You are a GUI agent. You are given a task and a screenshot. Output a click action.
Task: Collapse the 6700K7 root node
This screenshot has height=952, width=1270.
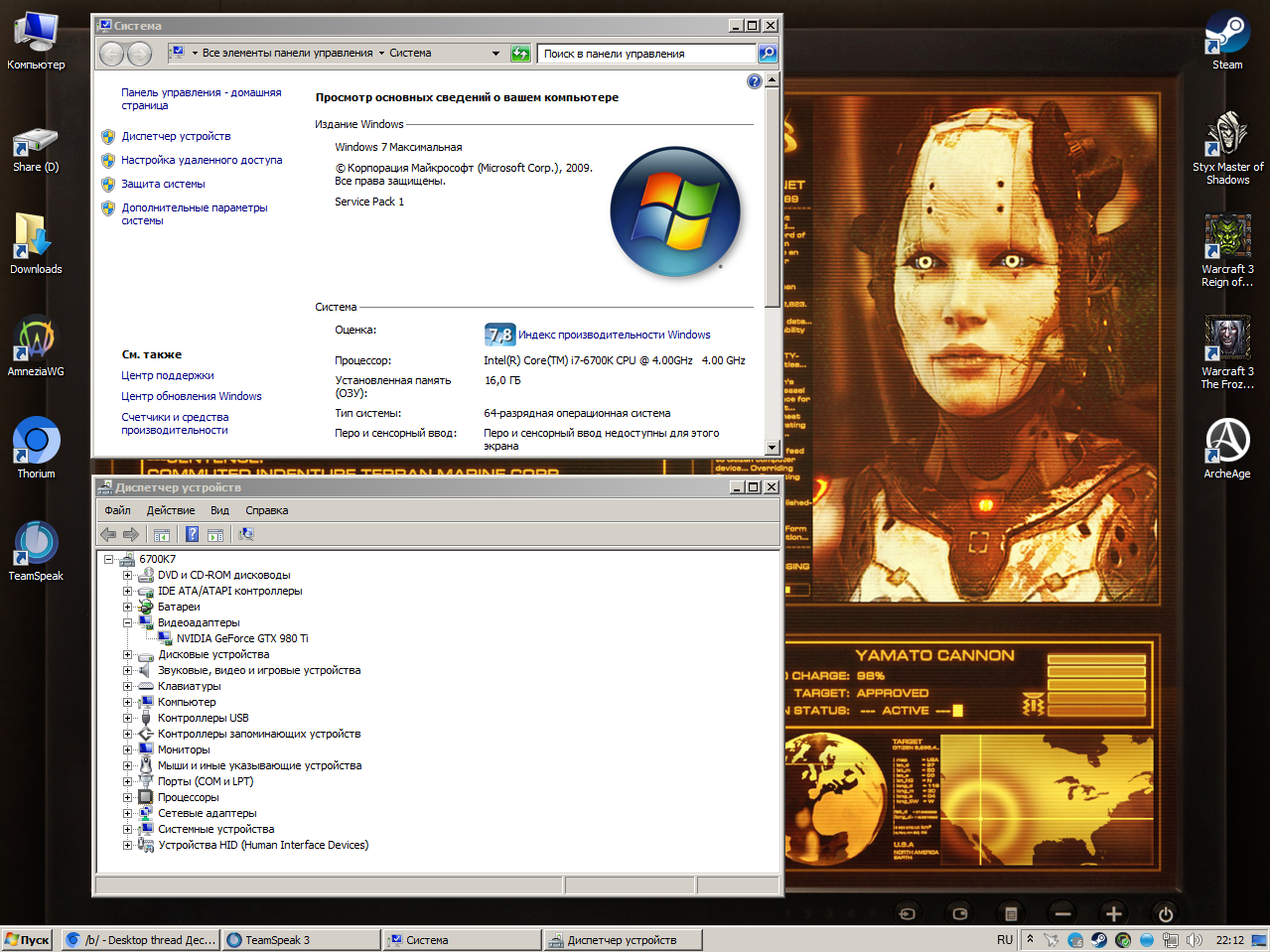click(x=109, y=559)
